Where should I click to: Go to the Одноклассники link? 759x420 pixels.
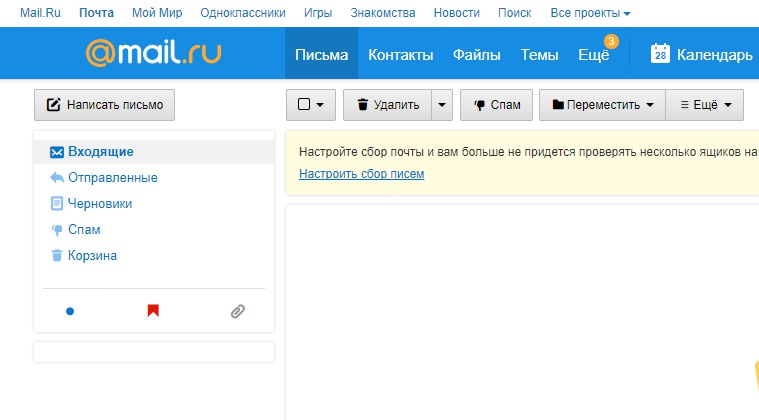point(243,13)
